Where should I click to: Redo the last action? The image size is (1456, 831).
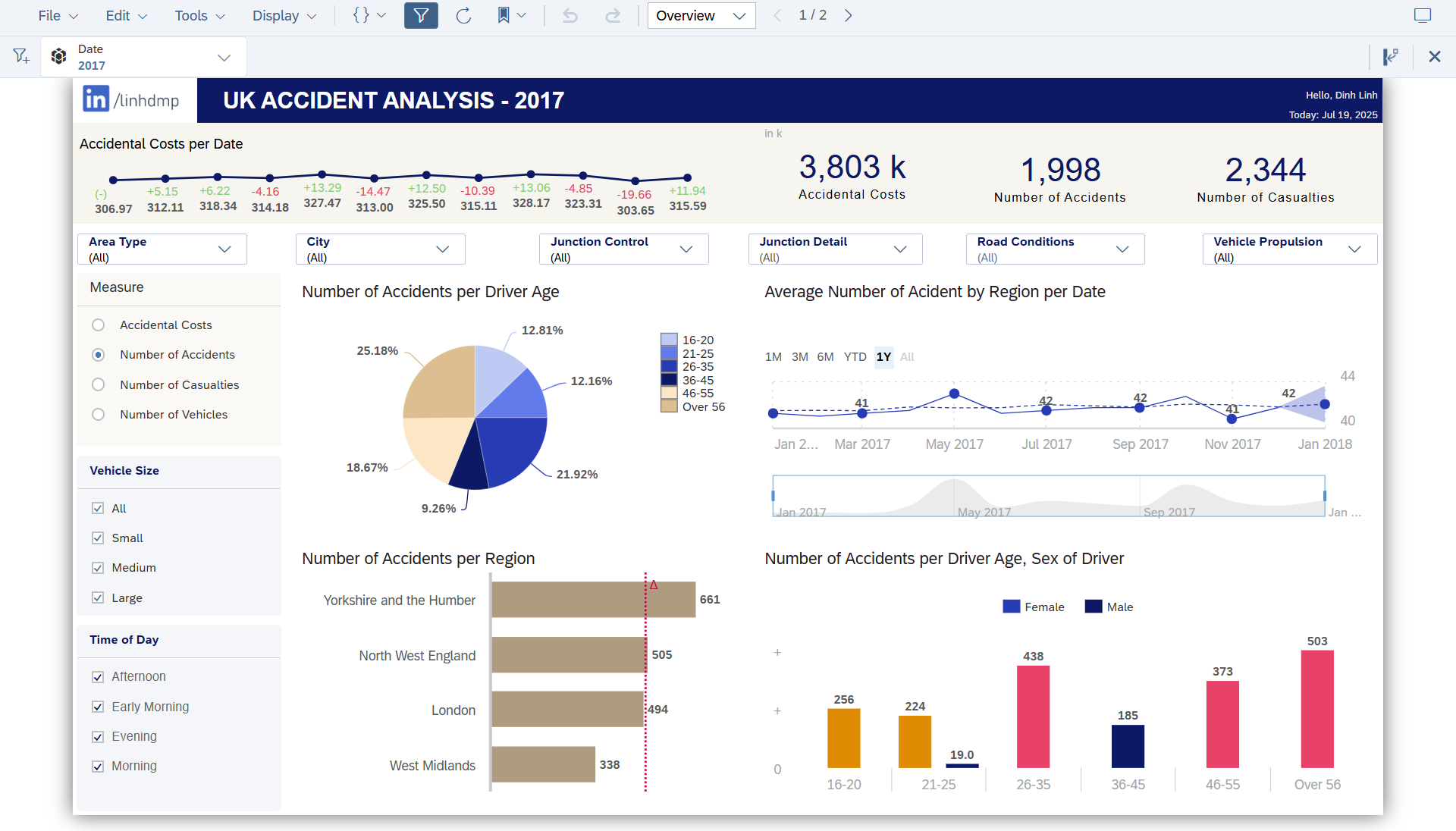[612, 15]
